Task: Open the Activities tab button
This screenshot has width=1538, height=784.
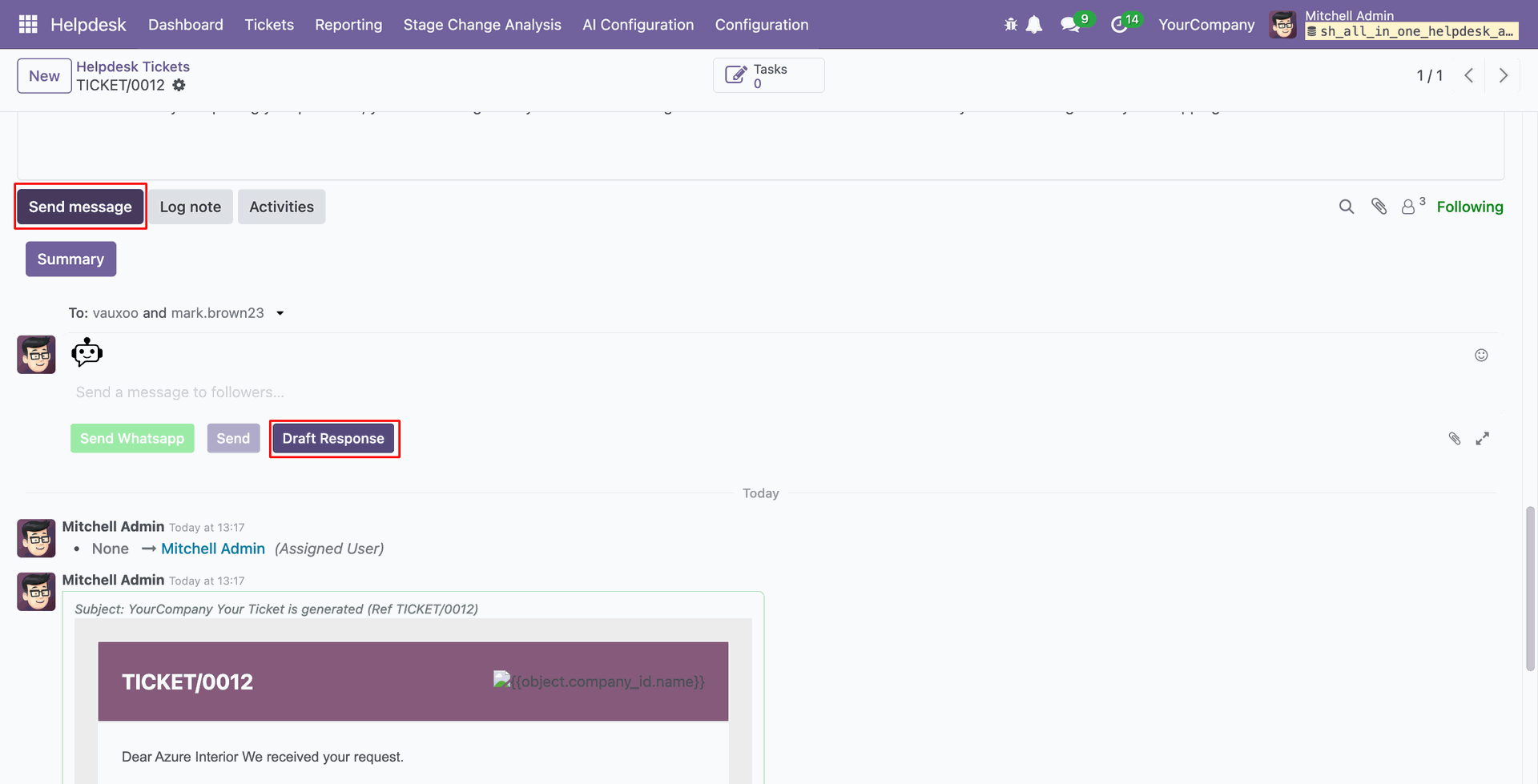Action: coord(281,207)
